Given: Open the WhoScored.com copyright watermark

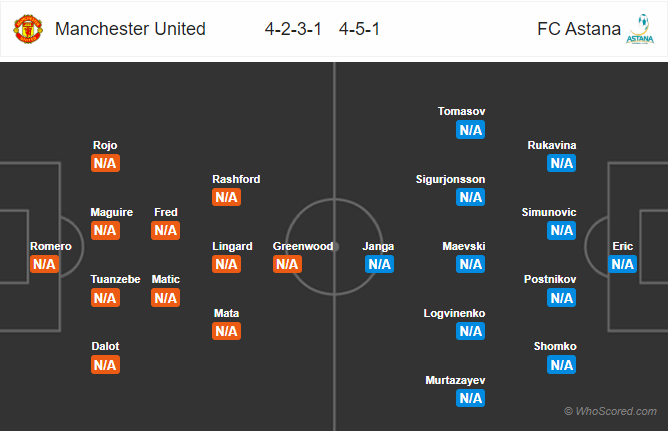Looking at the screenshot, I should click(x=610, y=411).
